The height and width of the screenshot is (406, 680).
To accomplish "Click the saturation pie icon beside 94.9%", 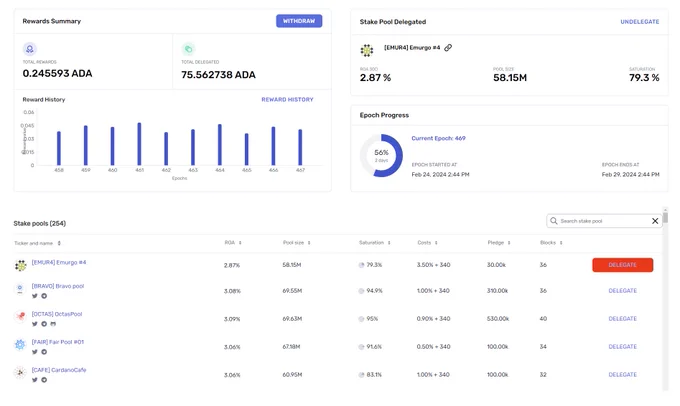I will [x=361, y=291].
